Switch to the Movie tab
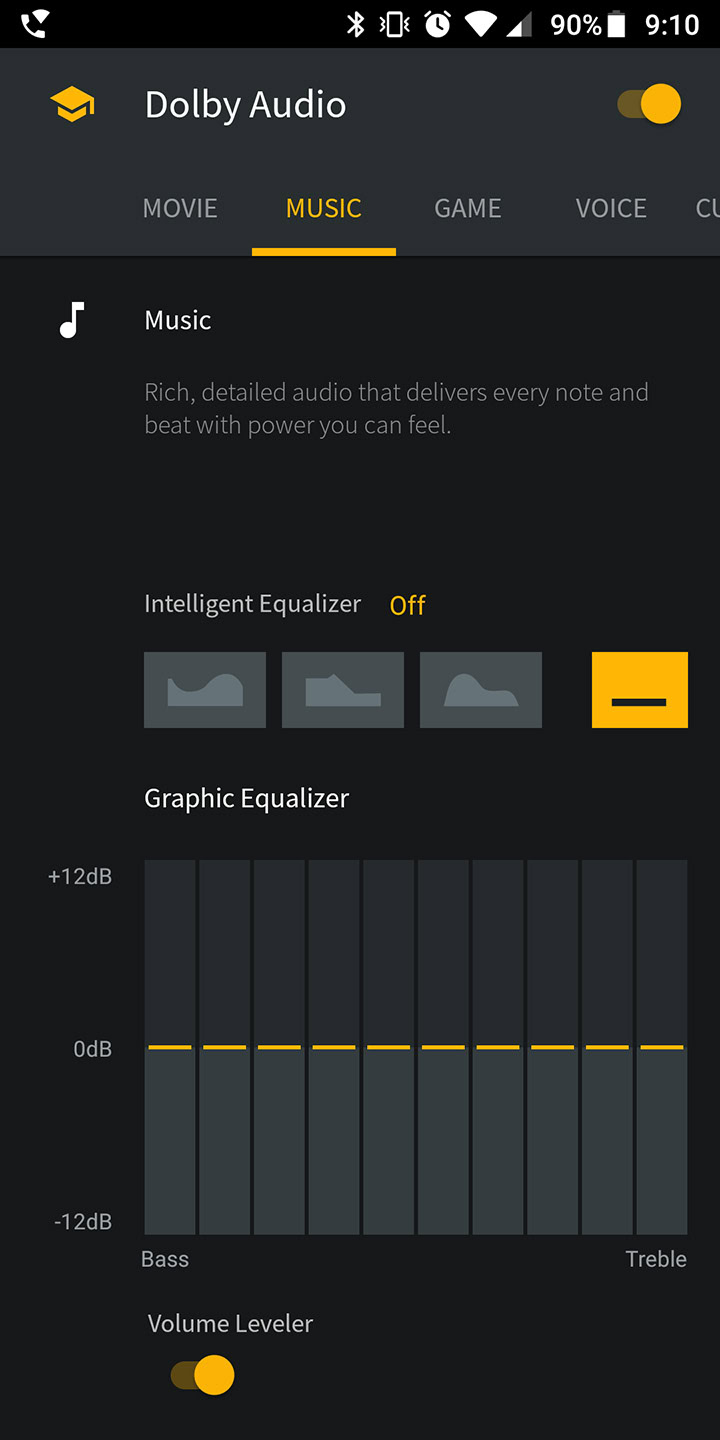720x1440 pixels. tap(180, 208)
